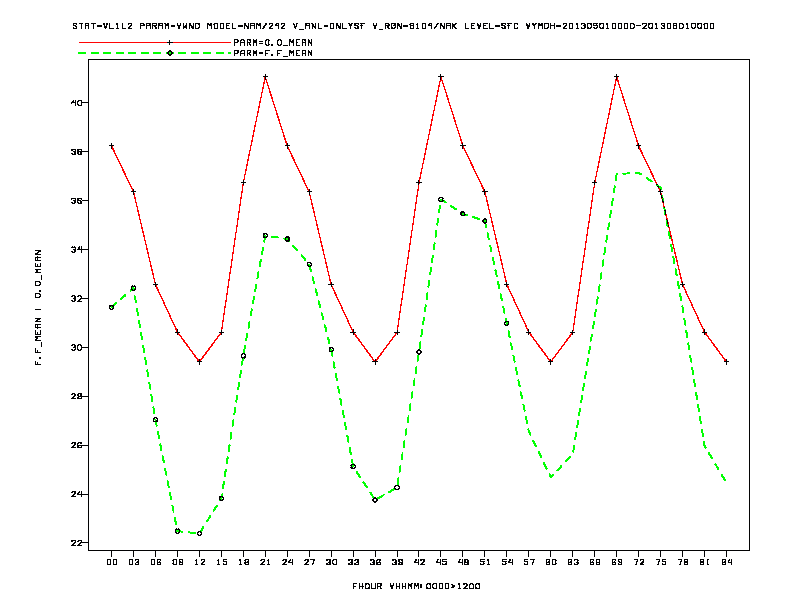Click the x-axis tick label 12

(200, 562)
